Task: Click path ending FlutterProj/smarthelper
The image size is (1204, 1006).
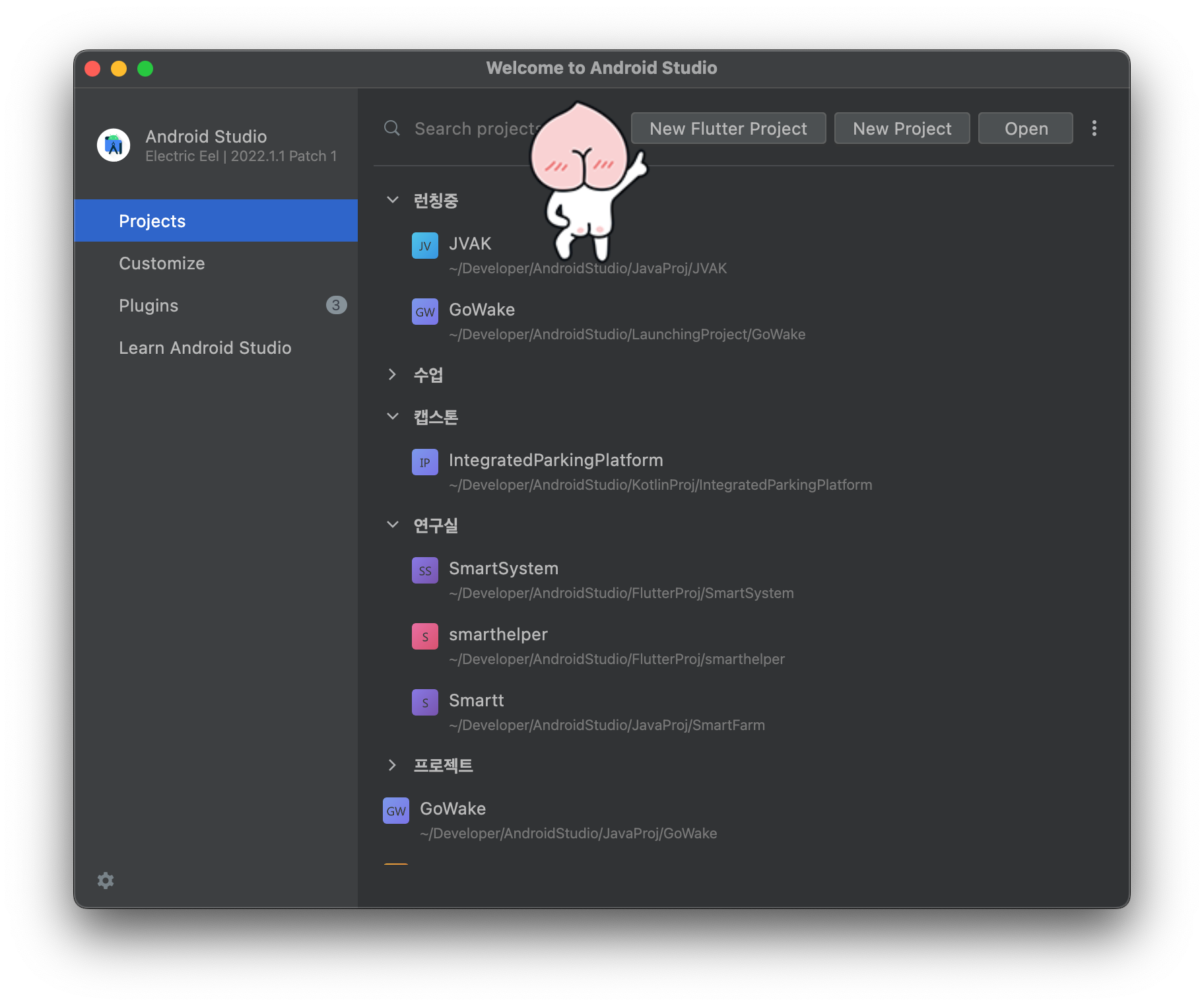Action: pyautogui.click(x=617, y=659)
